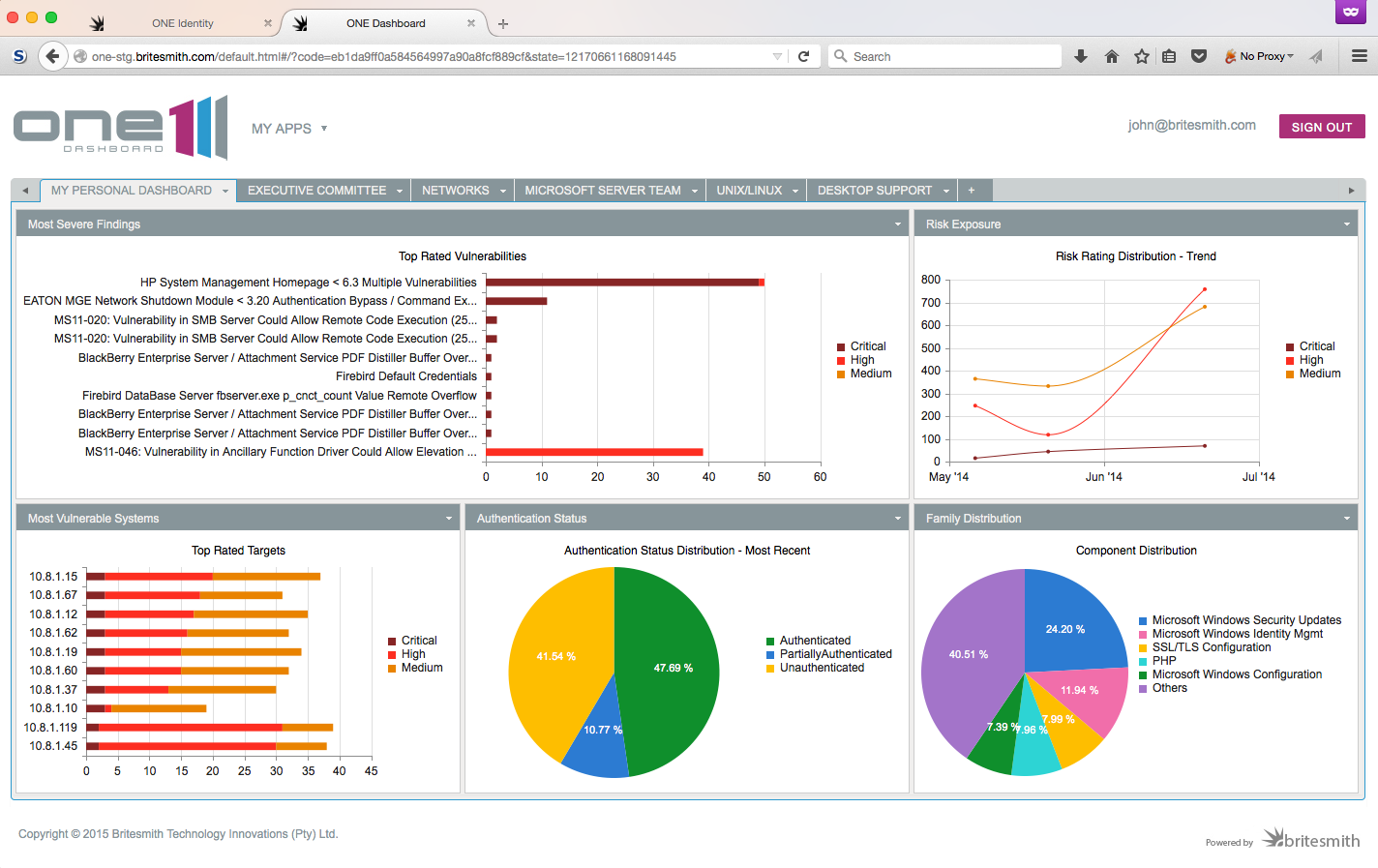Toggle Medium line in Risk Rating legend

pyautogui.click(x=1313, y=374)
